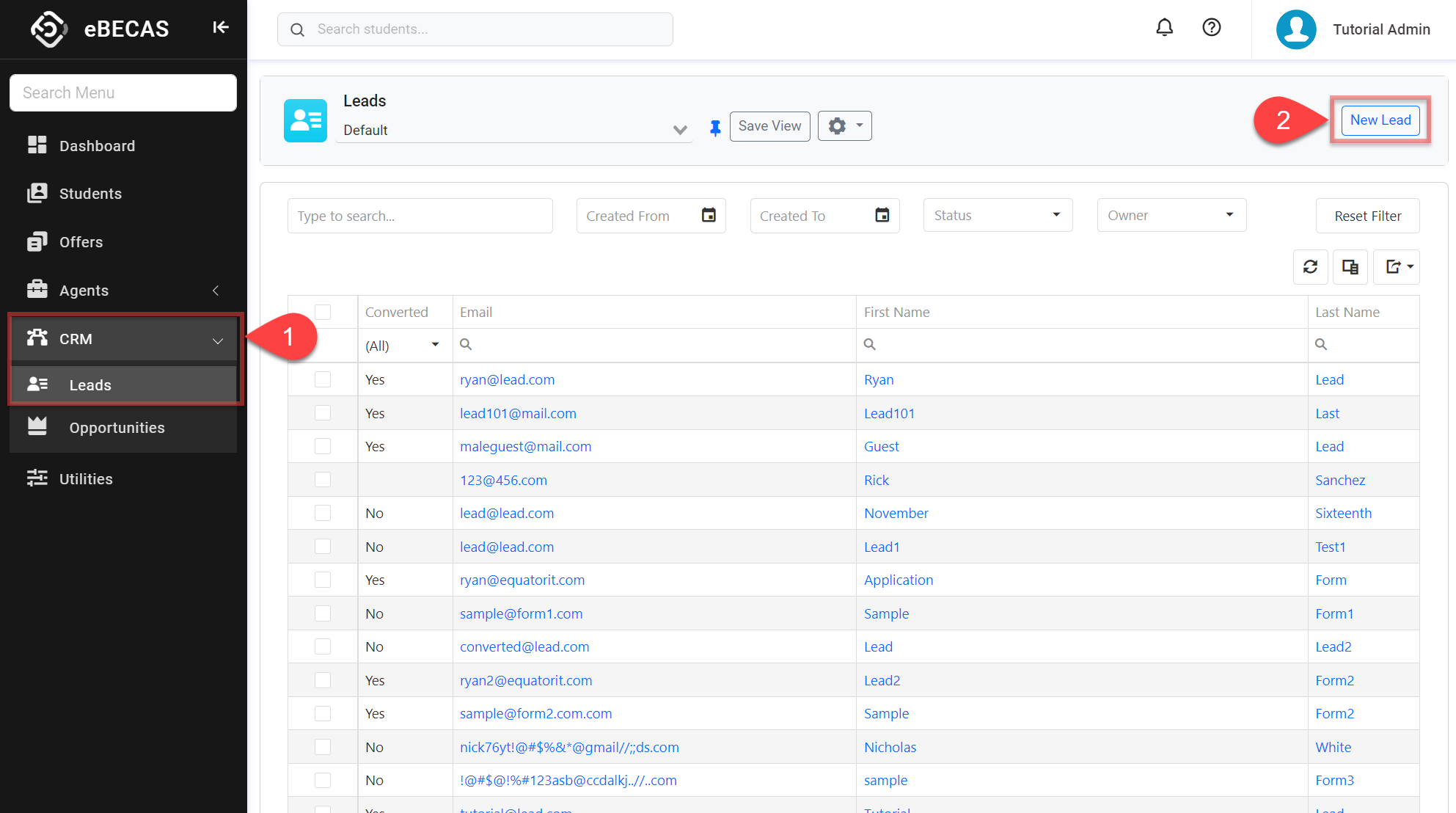
Task: Click the Tutorial Admin avatar
Action: click(x=1296, y=29)
